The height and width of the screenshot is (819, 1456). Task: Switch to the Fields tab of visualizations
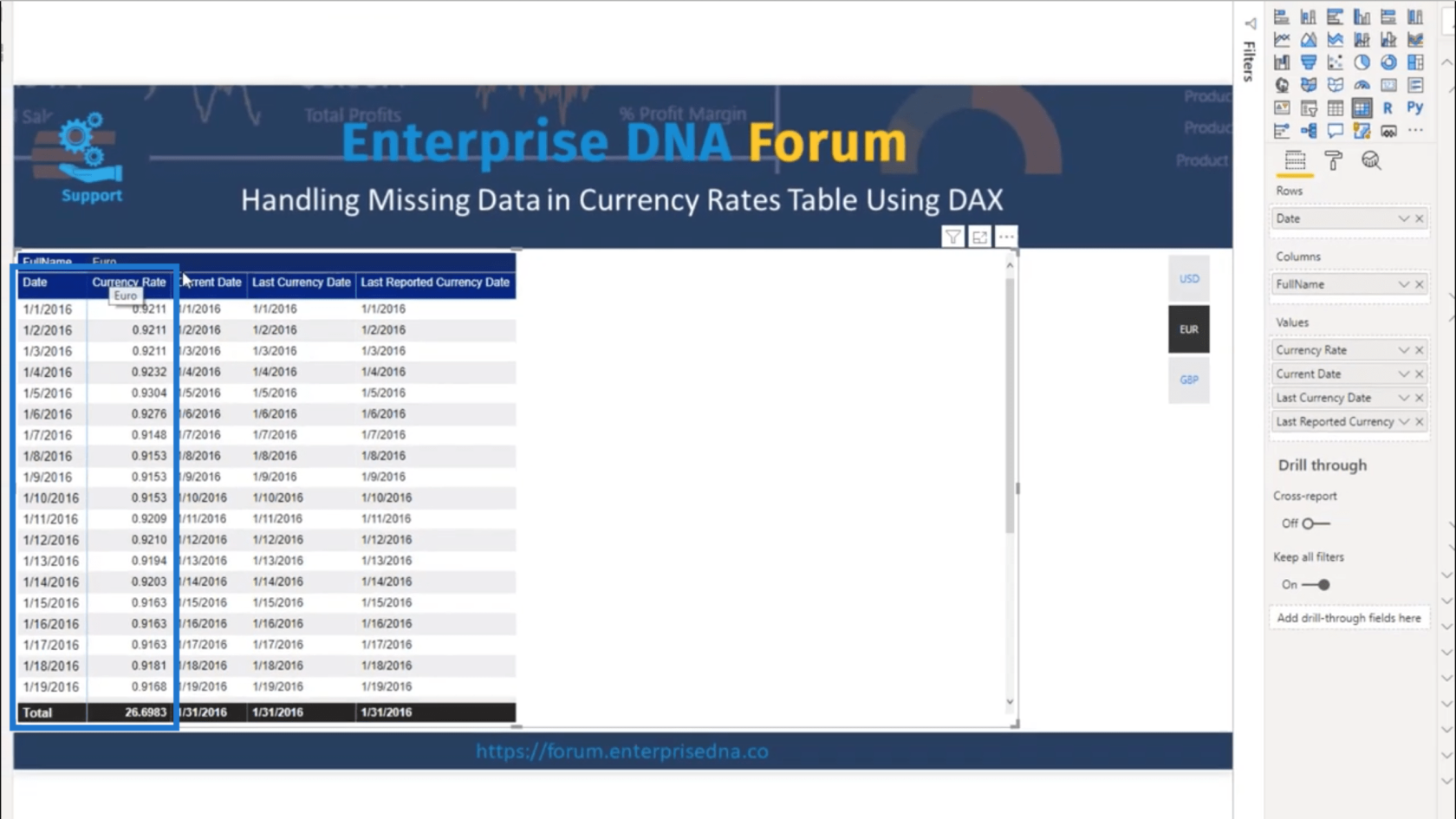[1295, 160]
